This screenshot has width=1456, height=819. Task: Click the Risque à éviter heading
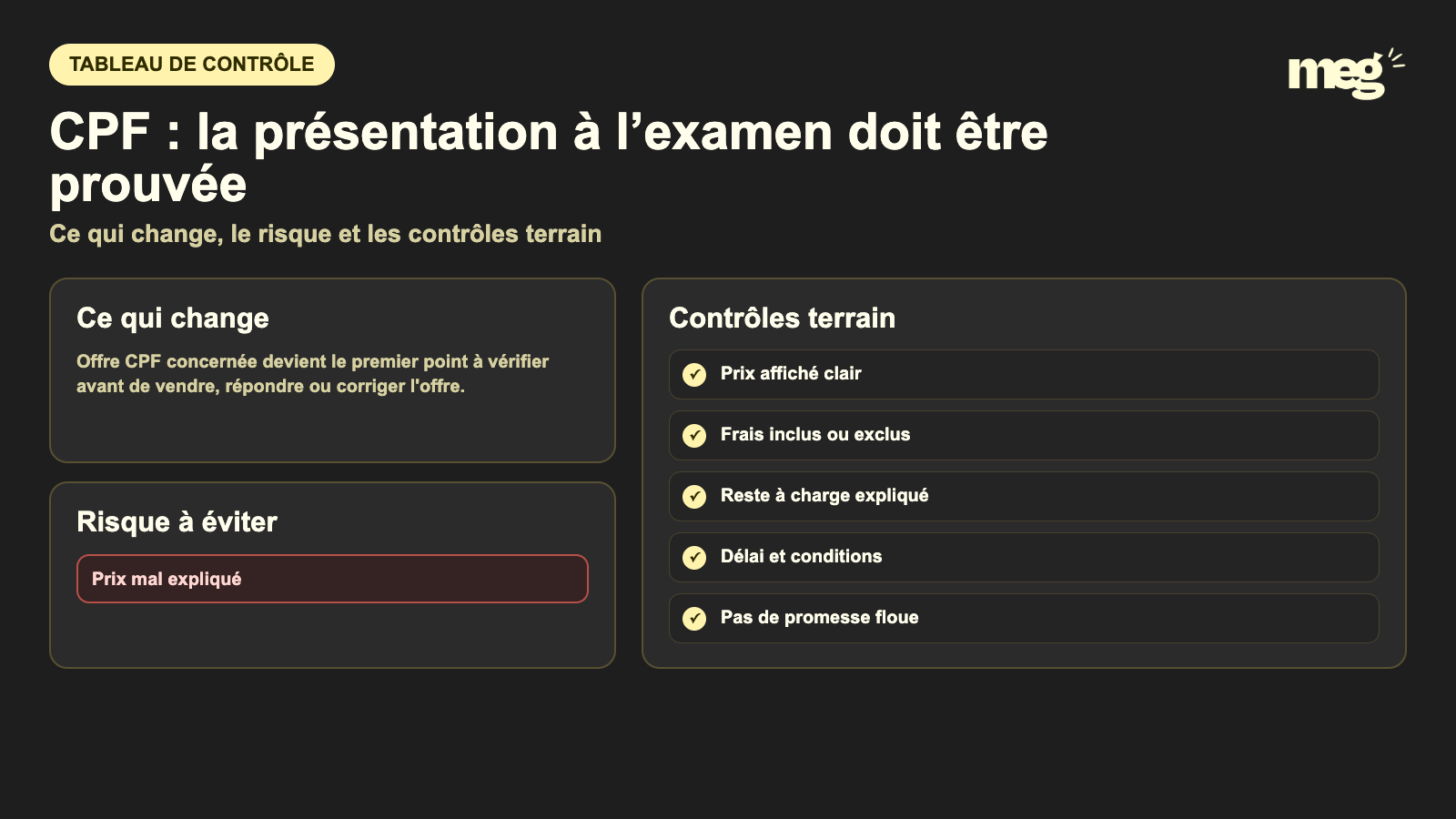177,522
